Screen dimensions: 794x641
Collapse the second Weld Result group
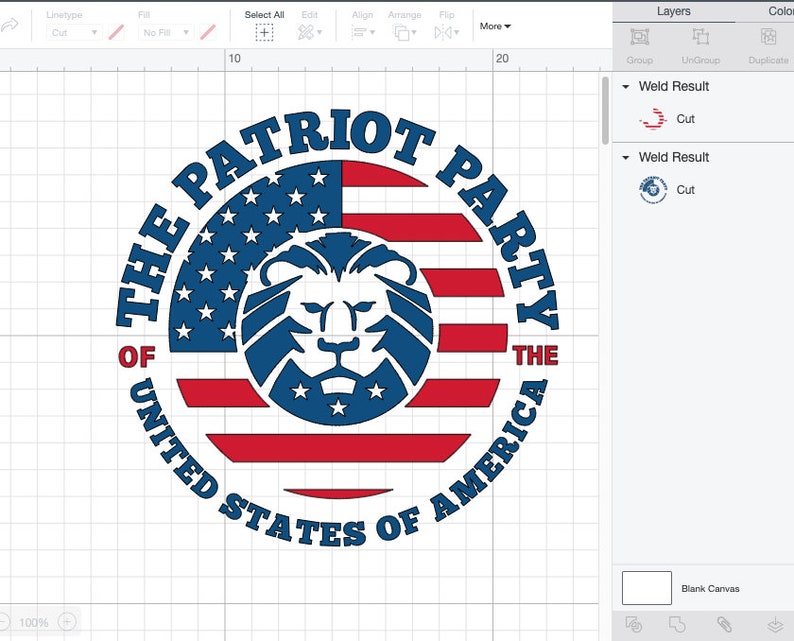[626, 157]
